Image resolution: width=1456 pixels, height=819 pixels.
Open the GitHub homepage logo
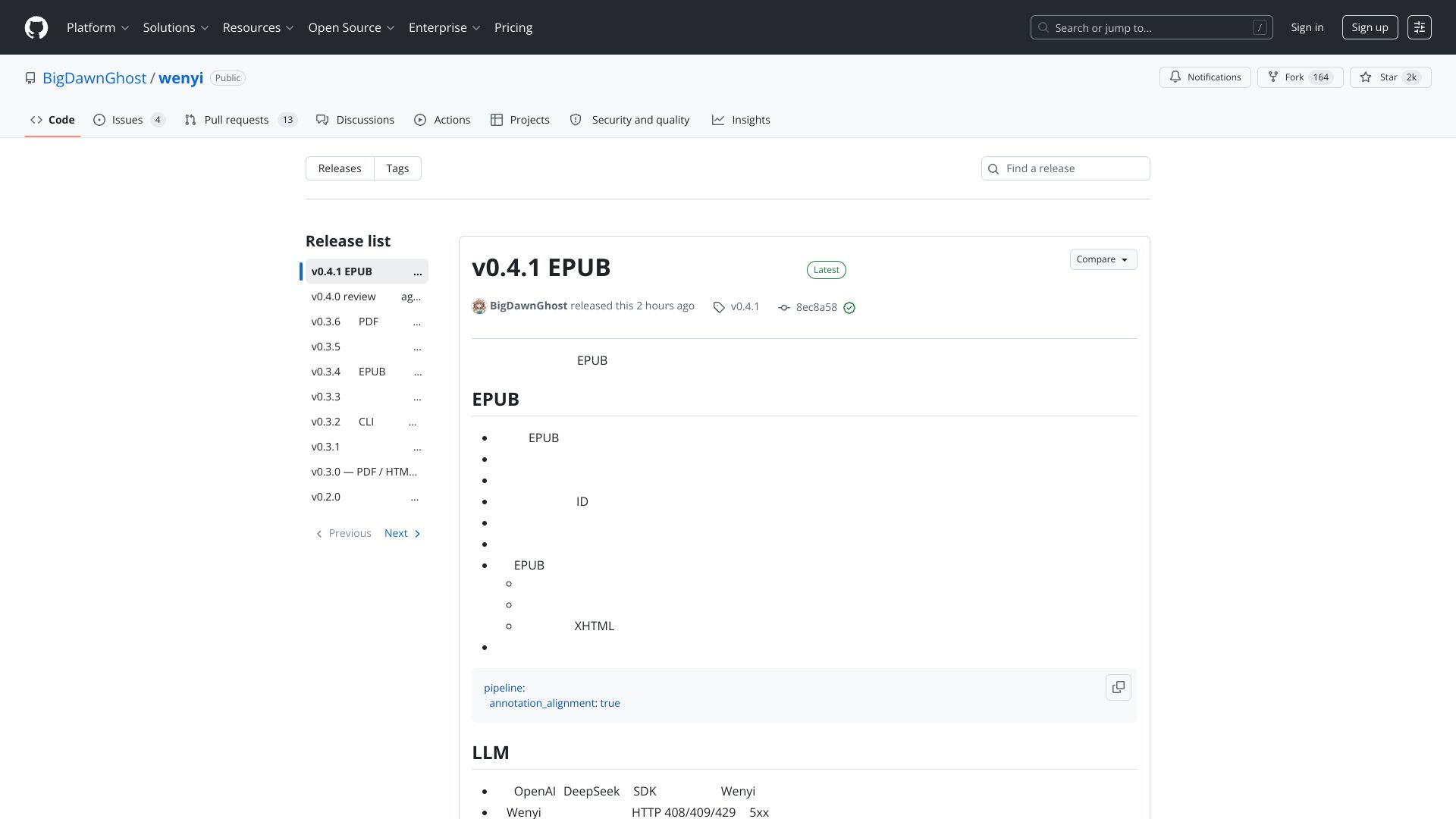click(36, 27)
